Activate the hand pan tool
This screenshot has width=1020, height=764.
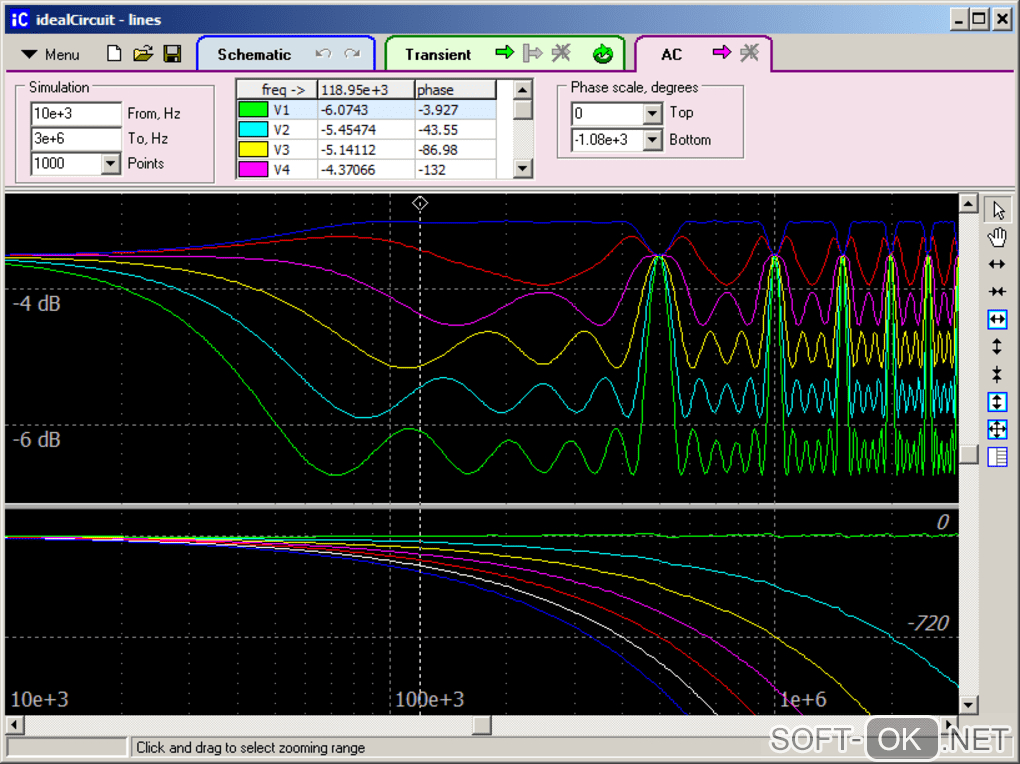click(997, 237)
